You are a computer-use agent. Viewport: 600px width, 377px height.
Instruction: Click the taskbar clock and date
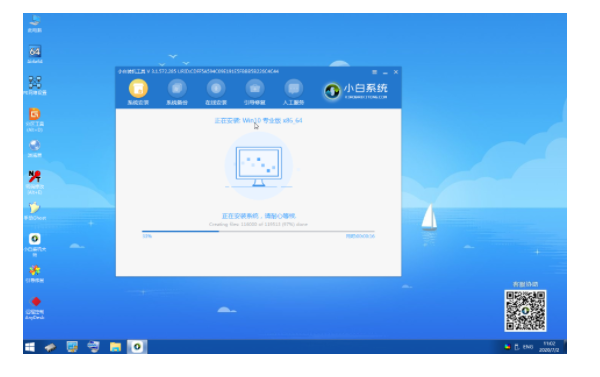(549, 347)
